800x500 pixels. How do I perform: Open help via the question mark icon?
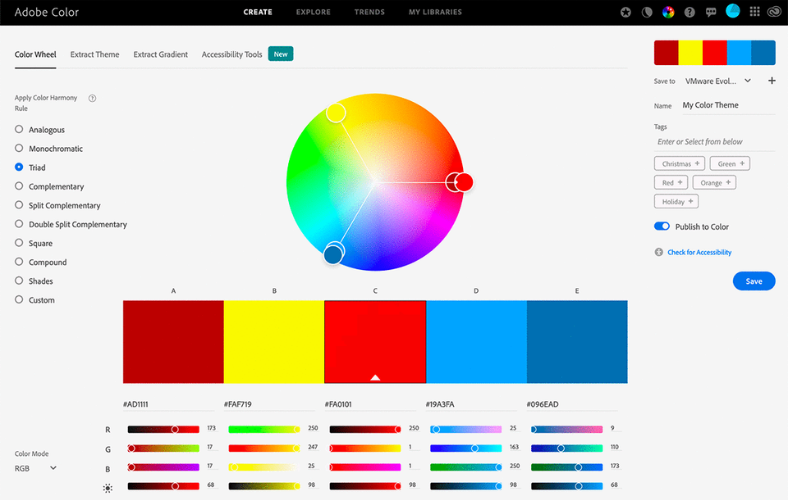coord(690,12)
